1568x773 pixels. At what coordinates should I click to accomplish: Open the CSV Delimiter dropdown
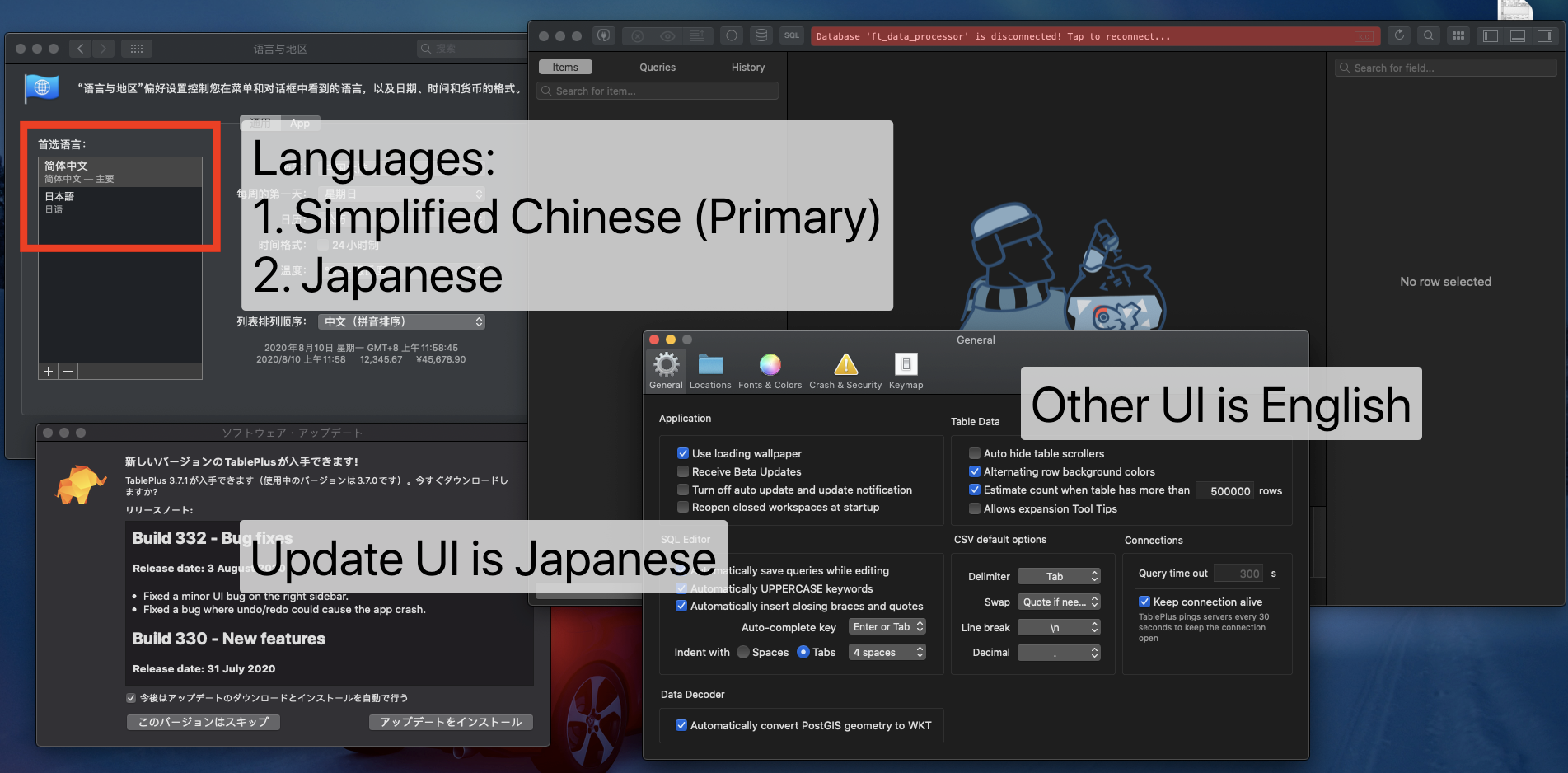tap(1059, 576)
